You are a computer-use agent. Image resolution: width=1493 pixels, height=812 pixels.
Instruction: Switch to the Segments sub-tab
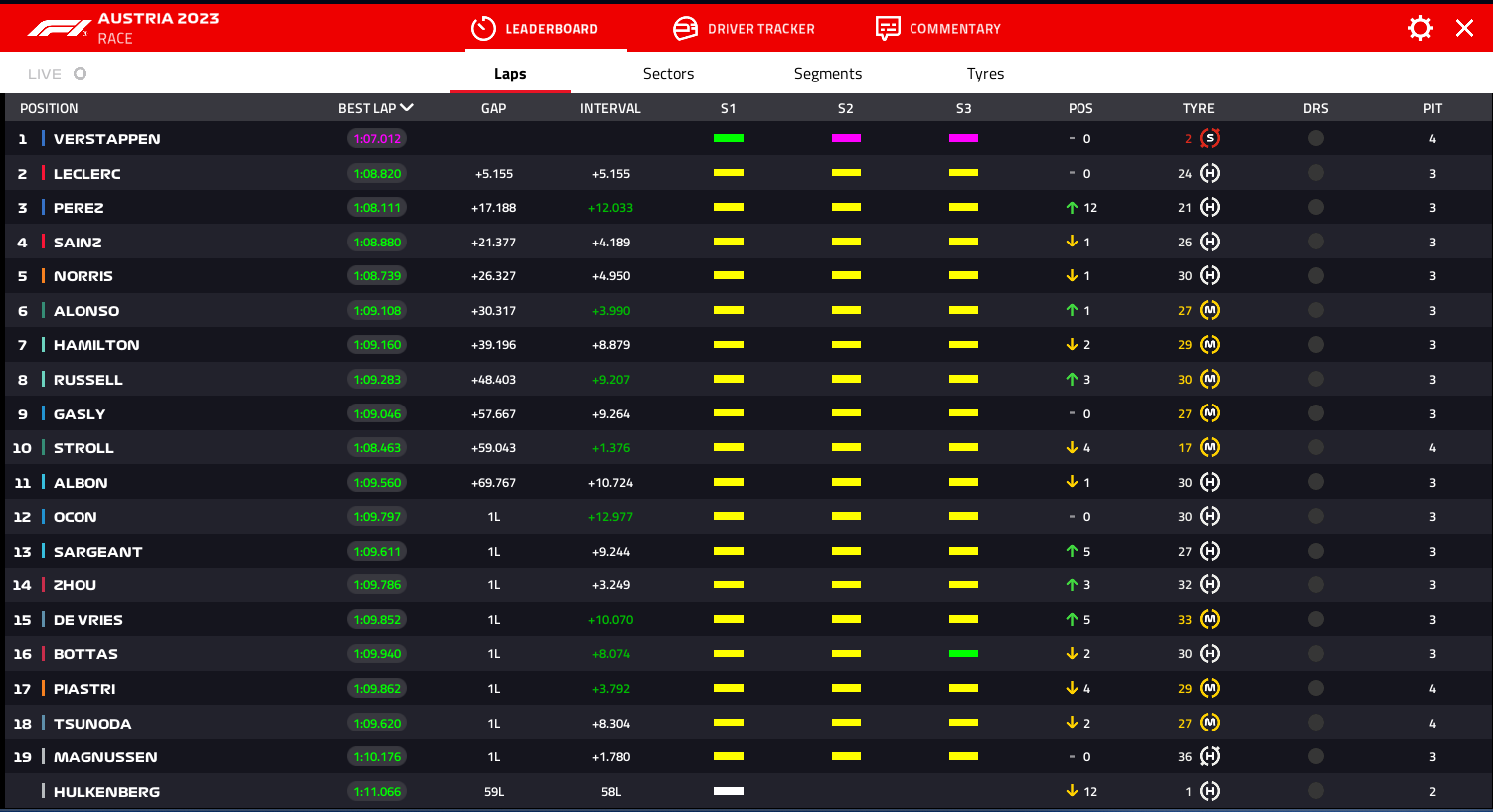tap(827, 74)
